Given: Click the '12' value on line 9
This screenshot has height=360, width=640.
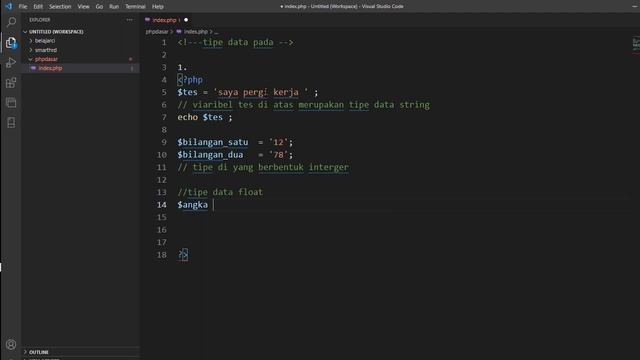Looking at the screenshot, I should 278,142.
